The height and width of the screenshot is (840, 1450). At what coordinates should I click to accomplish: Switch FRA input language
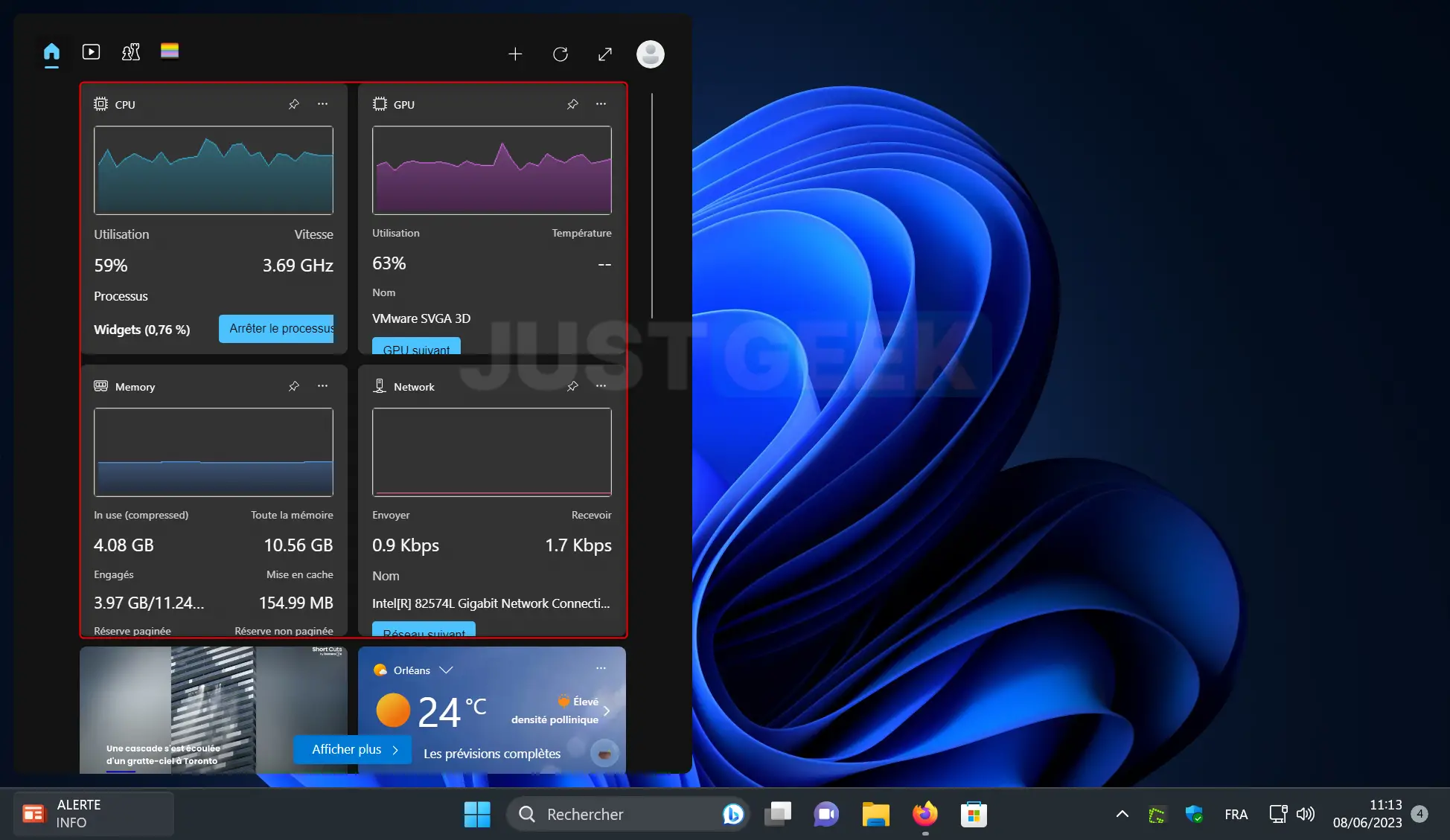pos(1236,815)
